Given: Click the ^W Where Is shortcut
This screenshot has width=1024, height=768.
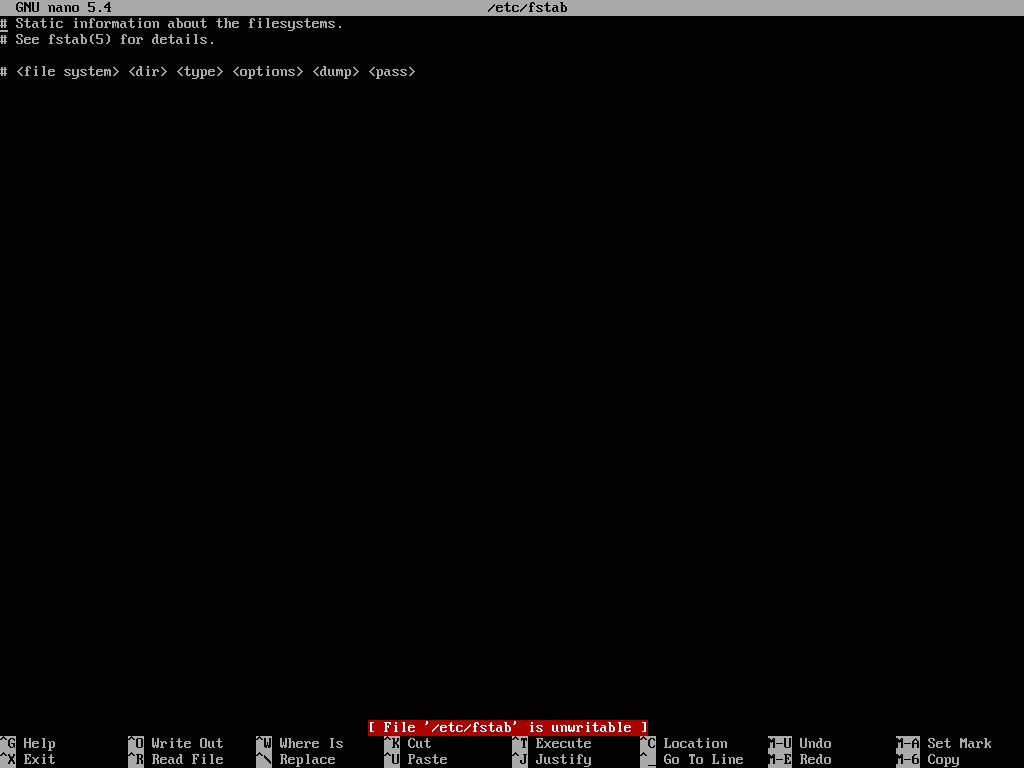Looking at the screenshot, I should tap(300, 743).
